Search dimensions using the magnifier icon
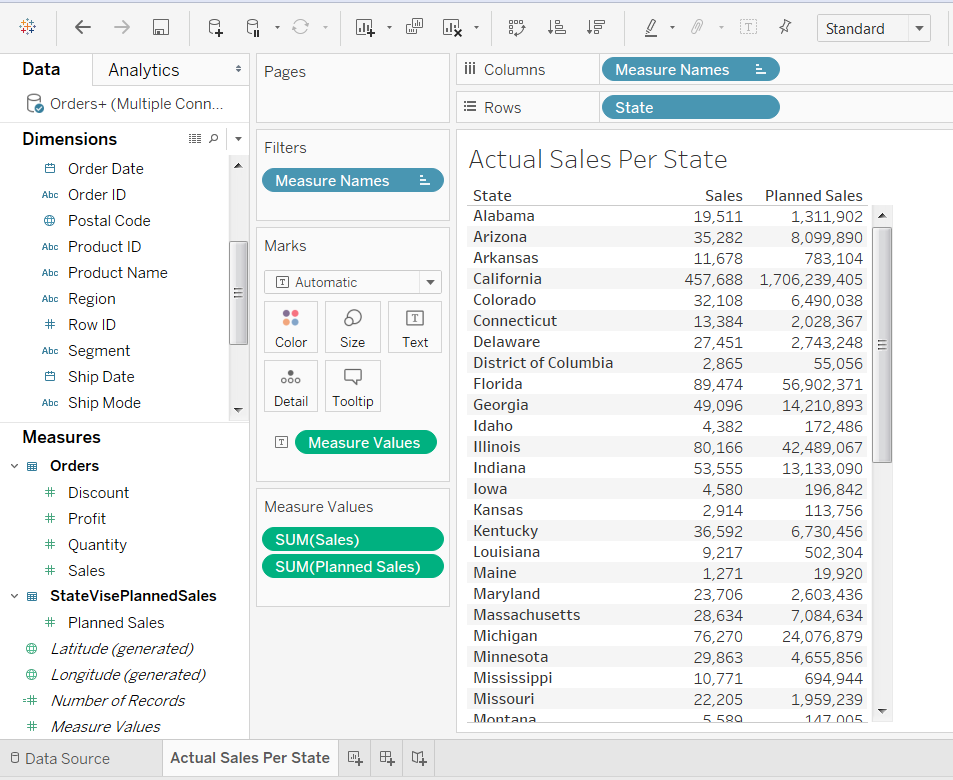This screenshot has height=780, width=953. (x=213, y=139)
